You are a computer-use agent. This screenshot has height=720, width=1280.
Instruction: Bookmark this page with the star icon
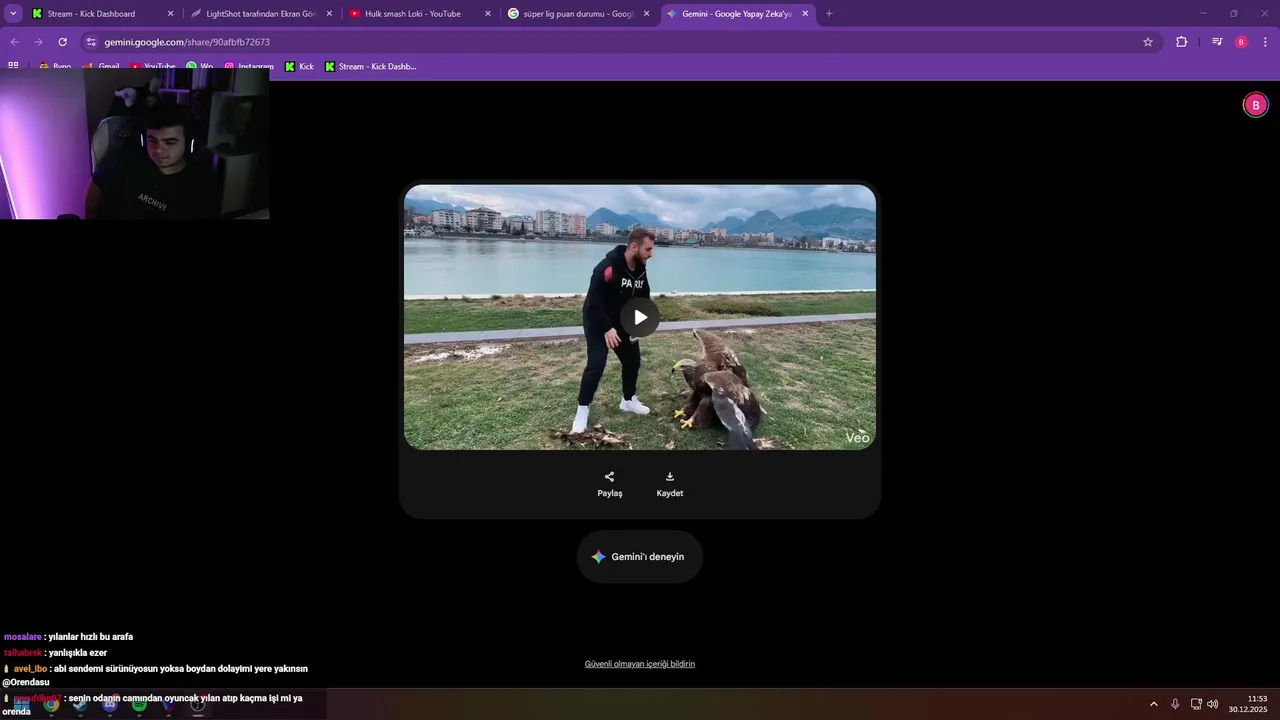1148,42
